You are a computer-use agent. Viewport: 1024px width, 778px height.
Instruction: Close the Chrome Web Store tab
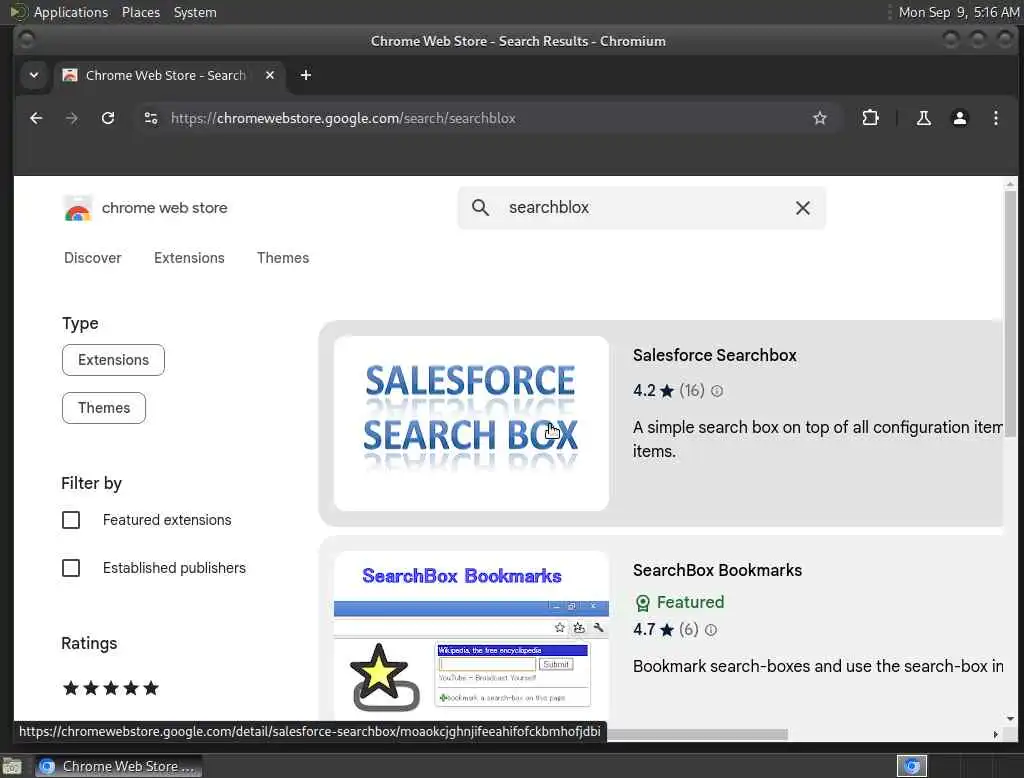point(270,75)
